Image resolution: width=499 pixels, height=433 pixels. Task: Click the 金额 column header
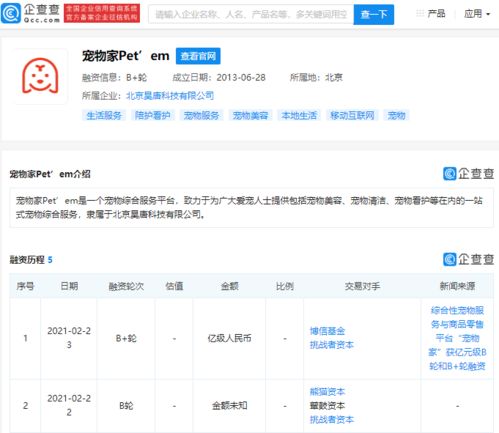pos(229,286)
